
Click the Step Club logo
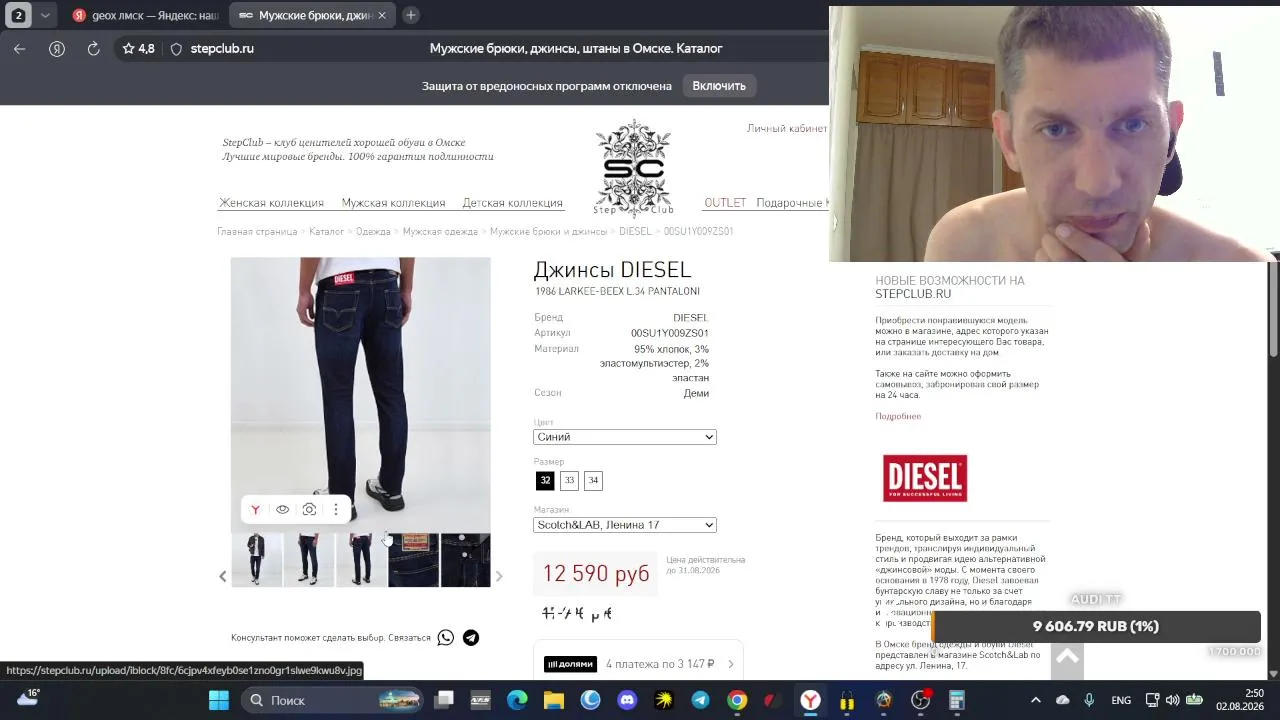633,167
